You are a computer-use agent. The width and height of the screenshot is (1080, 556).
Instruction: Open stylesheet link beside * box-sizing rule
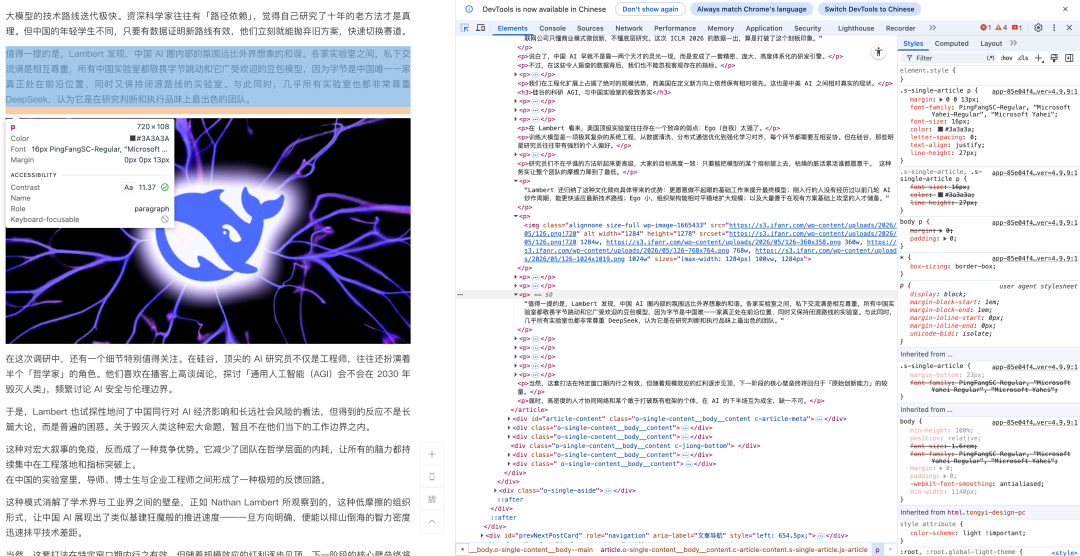(x=1034, y=258)
